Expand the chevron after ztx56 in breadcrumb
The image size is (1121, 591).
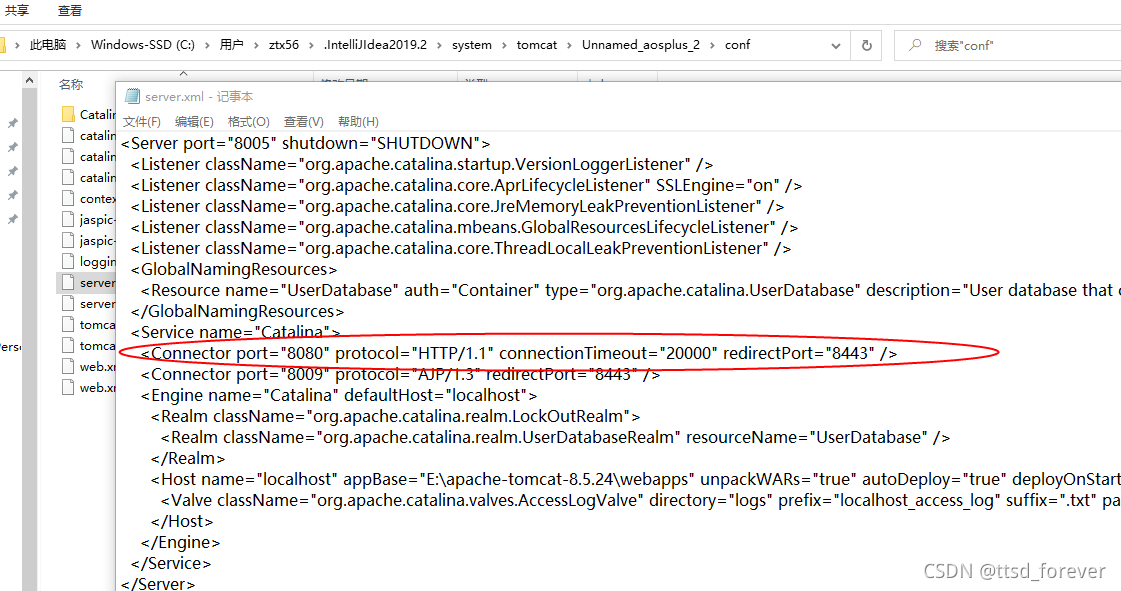[312, 45]
